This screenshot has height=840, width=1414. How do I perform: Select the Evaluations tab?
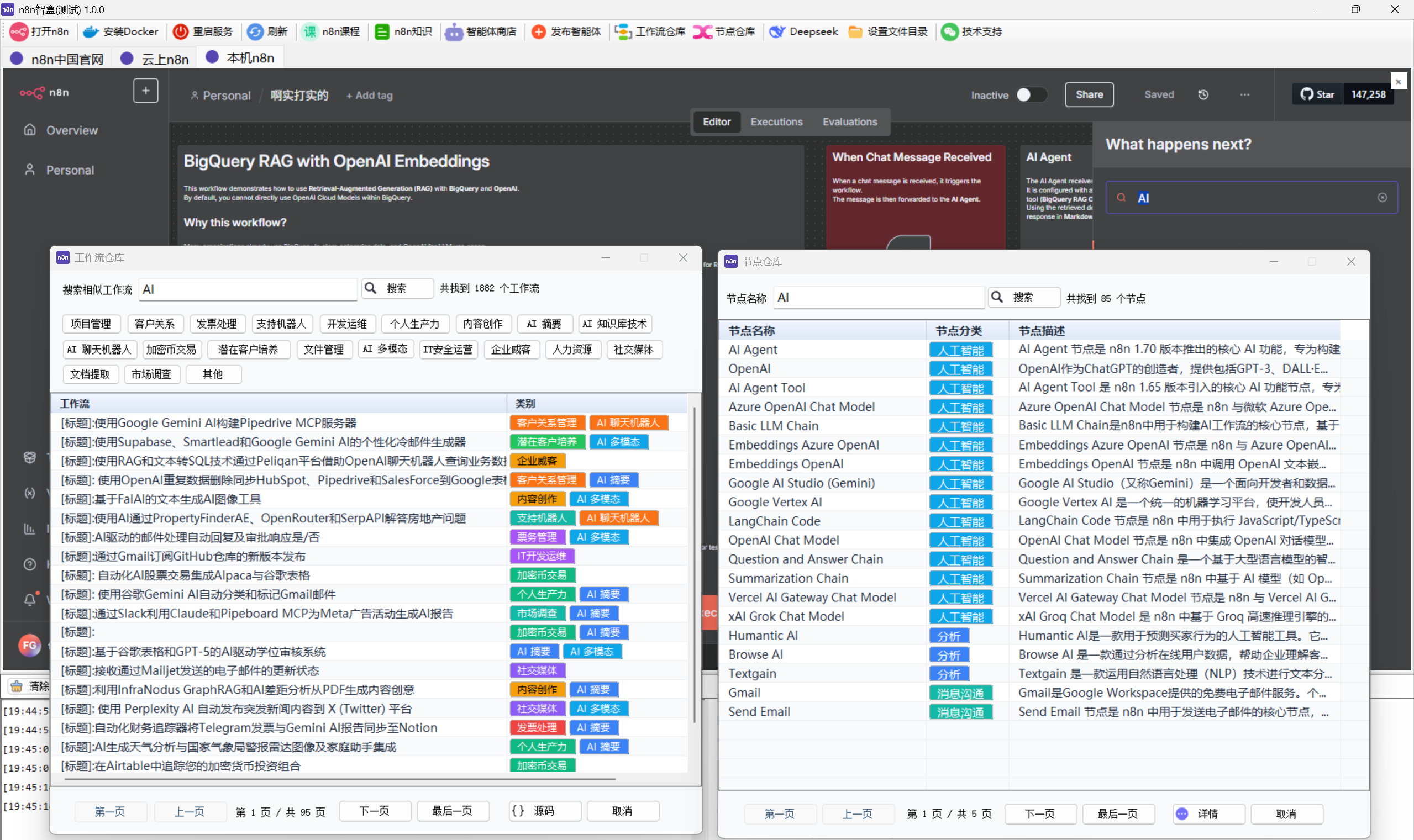pos(849,121)
